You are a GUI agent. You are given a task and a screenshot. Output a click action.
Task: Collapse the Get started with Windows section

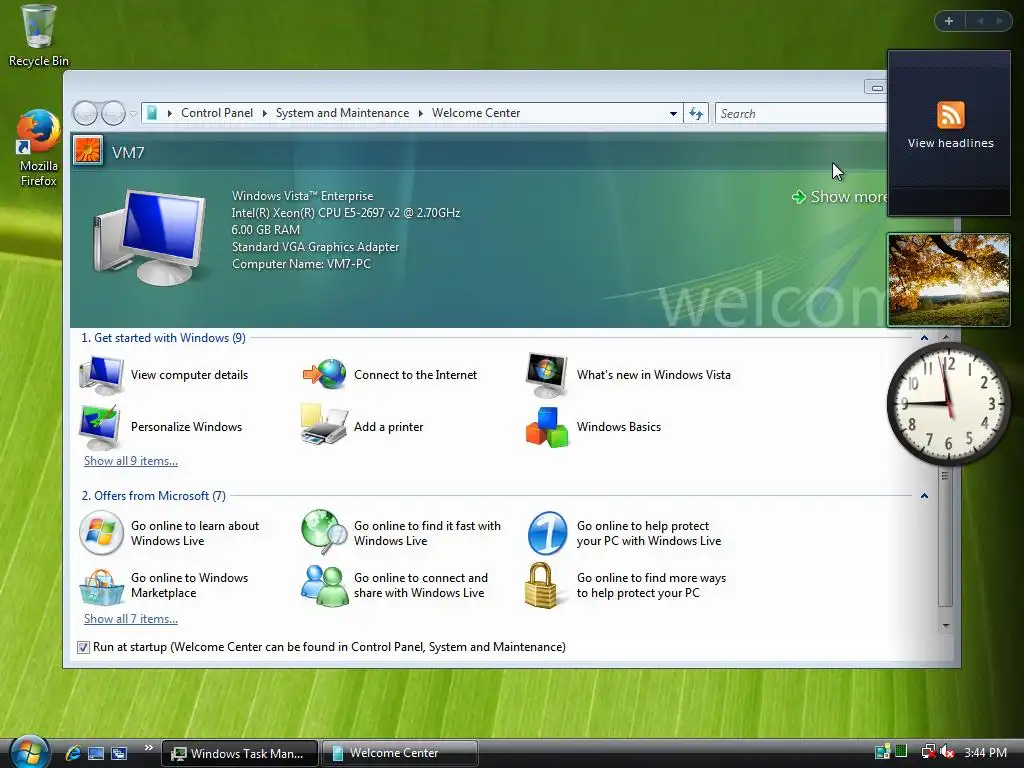click(924, 338)
